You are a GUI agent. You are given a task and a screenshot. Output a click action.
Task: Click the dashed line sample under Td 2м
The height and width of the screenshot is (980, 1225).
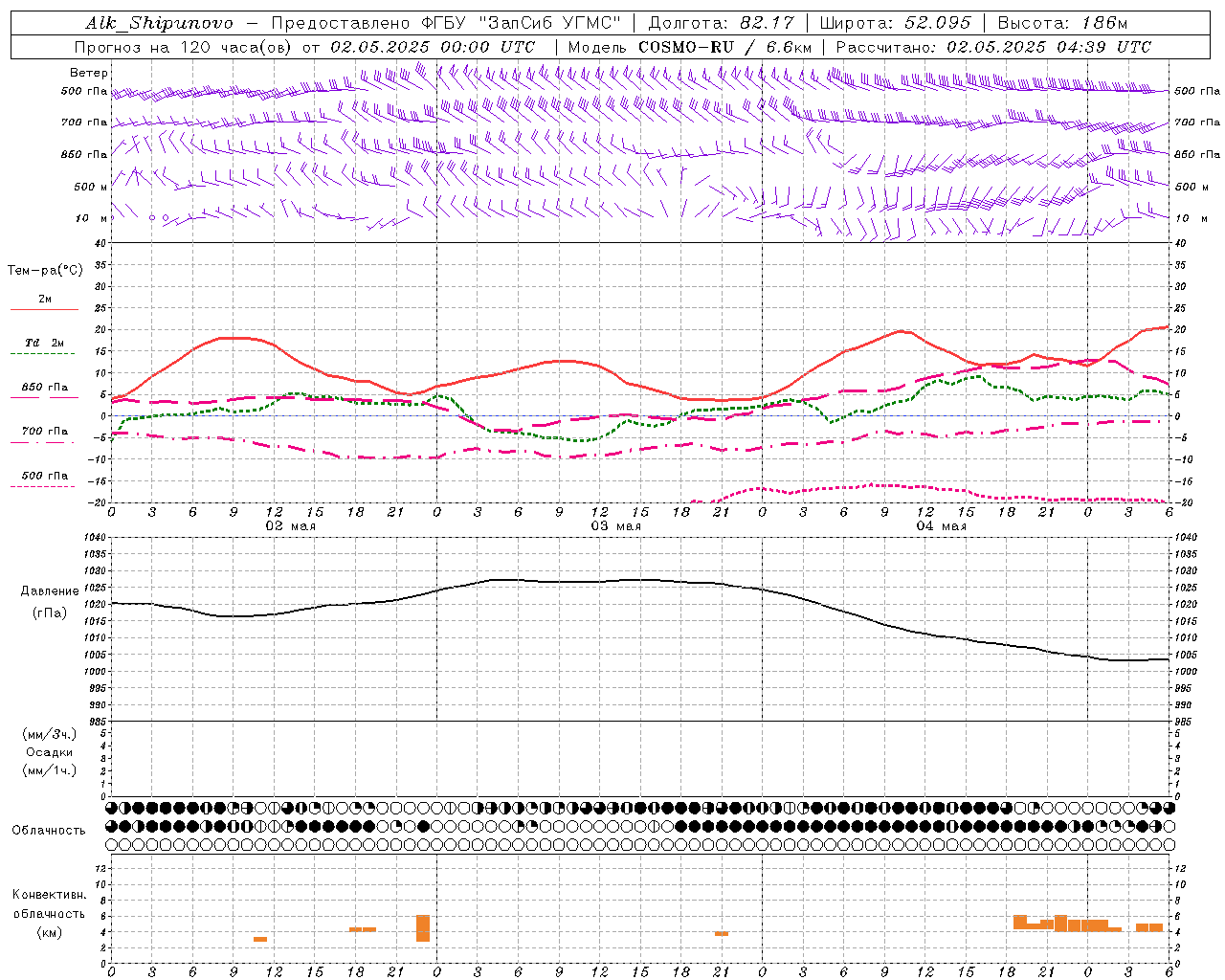coord(42,354)
